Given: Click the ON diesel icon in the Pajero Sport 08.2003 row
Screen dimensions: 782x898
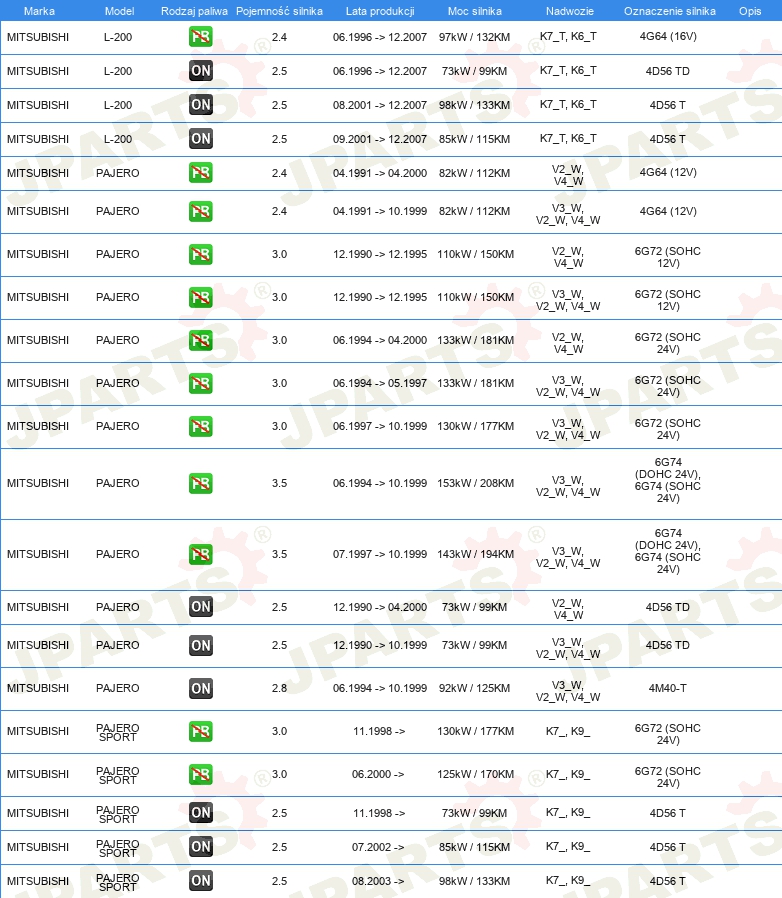Looking at the screenshot, I should pos(201,881).
